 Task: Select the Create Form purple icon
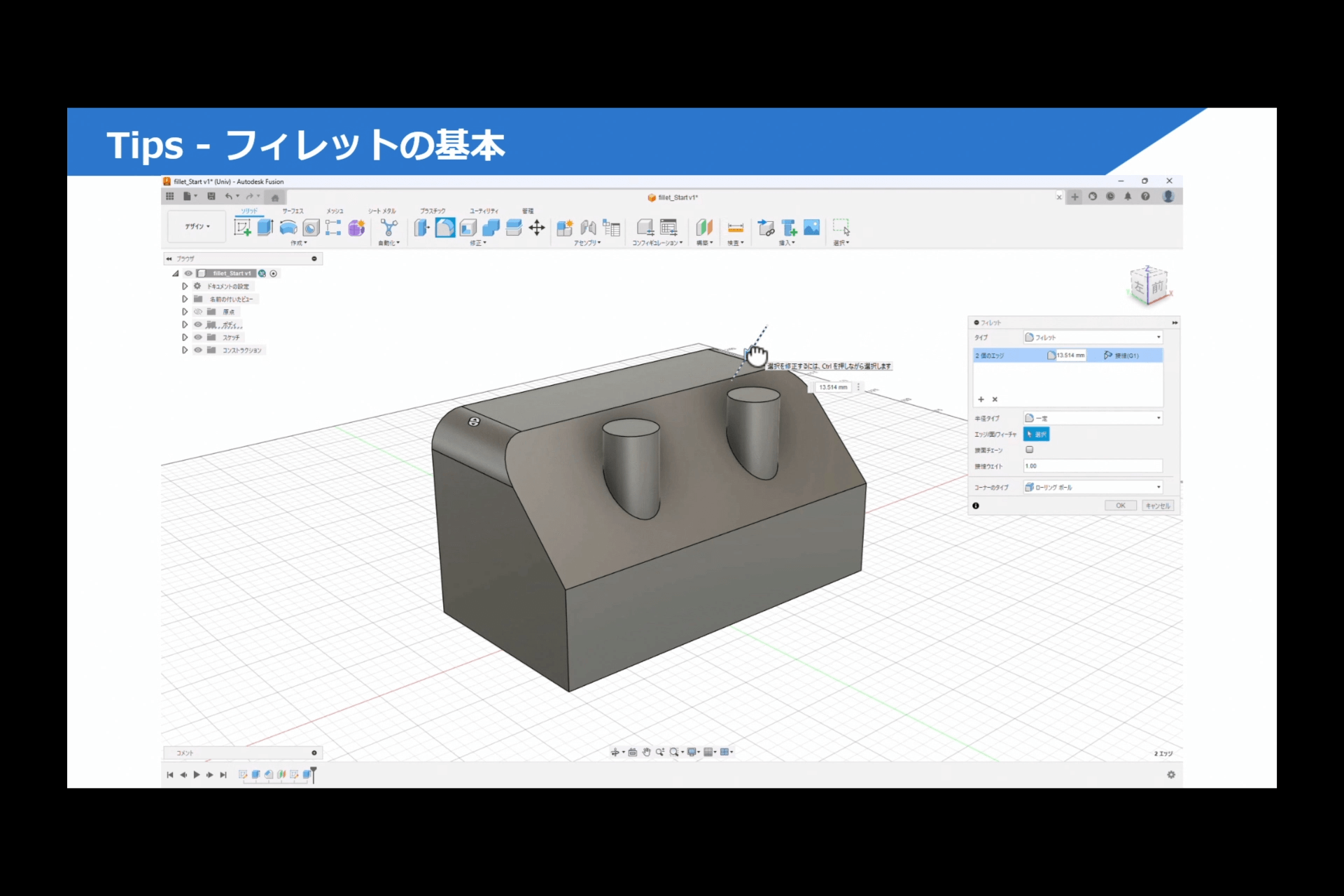(x=356, y=227)
